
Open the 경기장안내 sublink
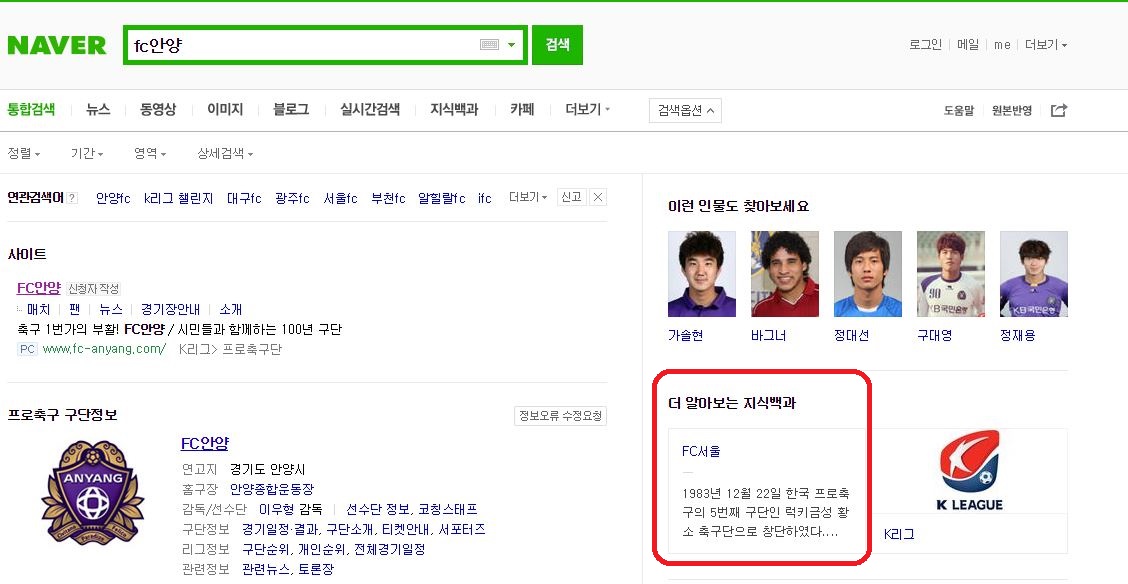point(170,309)
